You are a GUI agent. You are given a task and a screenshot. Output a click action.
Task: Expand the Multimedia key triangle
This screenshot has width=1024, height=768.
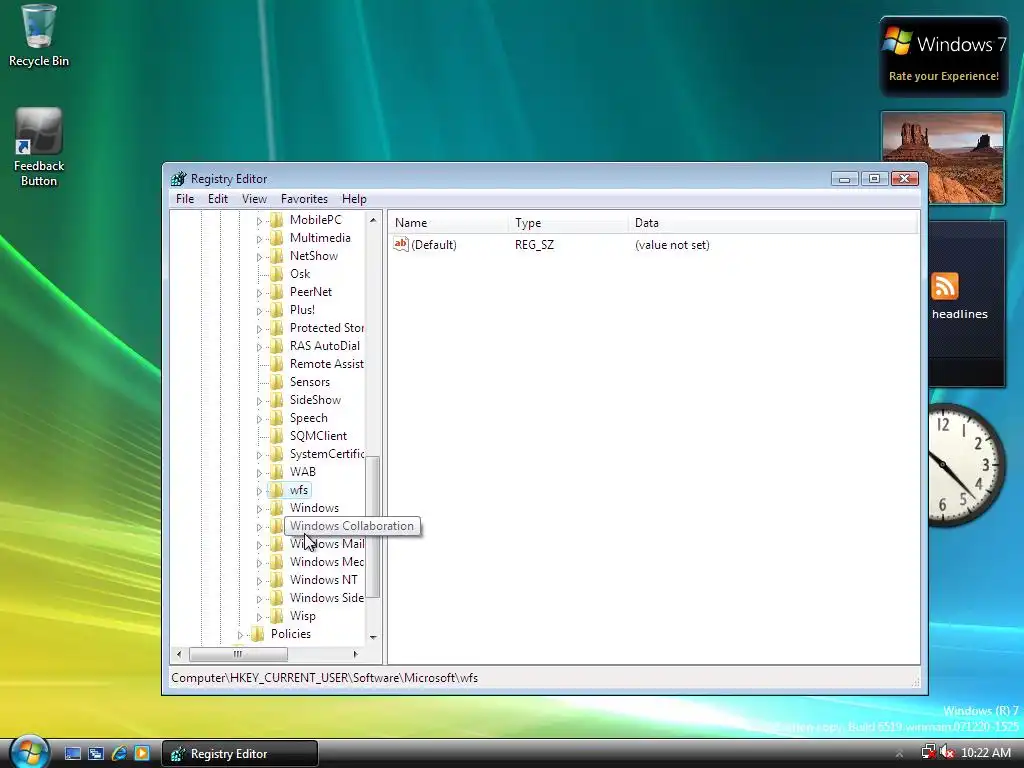[x=259, y=239]
